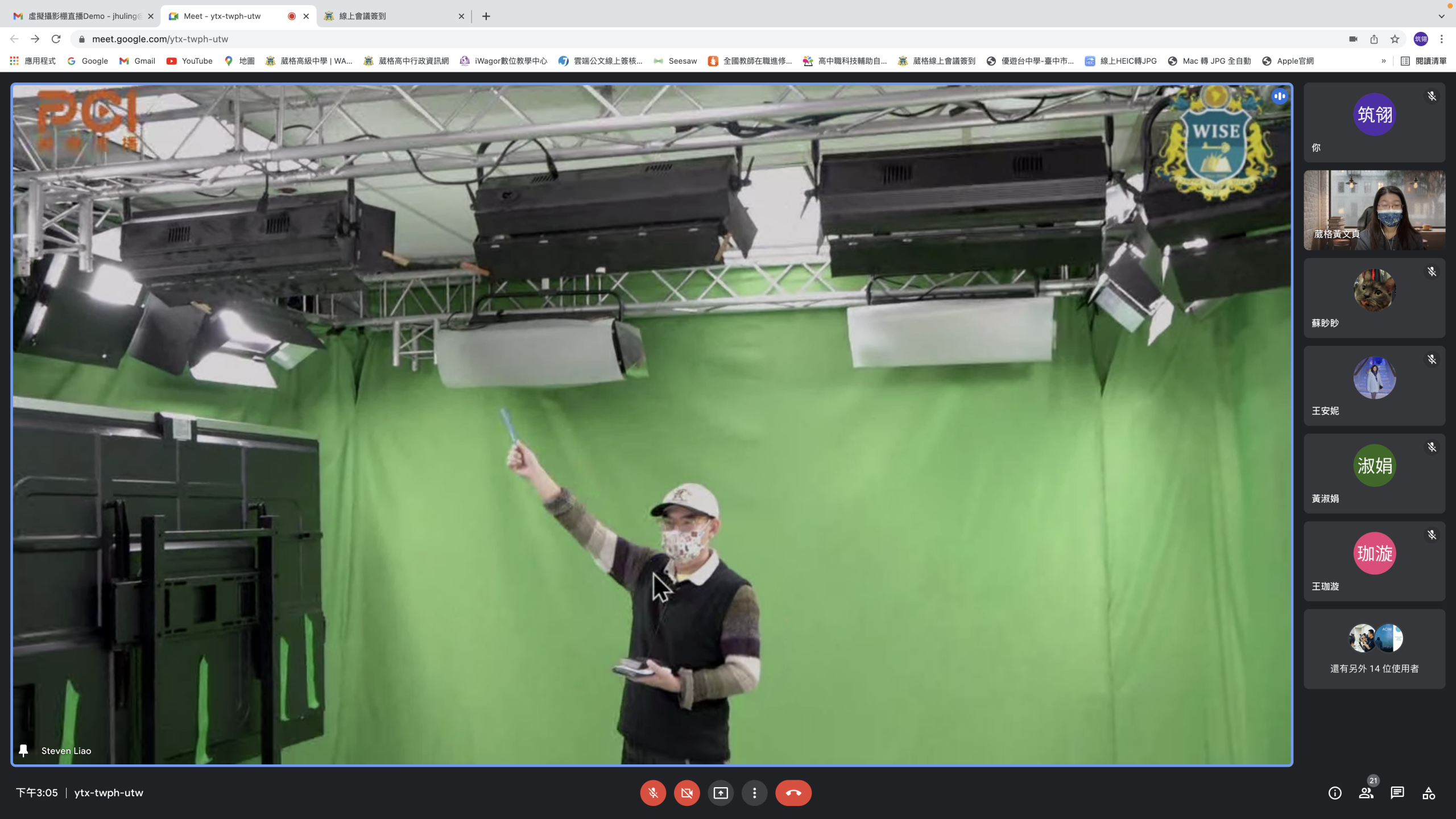Click the present screen button
Image resolution: width=1456 pixels, height=819 pixels.
click(721, 793)
